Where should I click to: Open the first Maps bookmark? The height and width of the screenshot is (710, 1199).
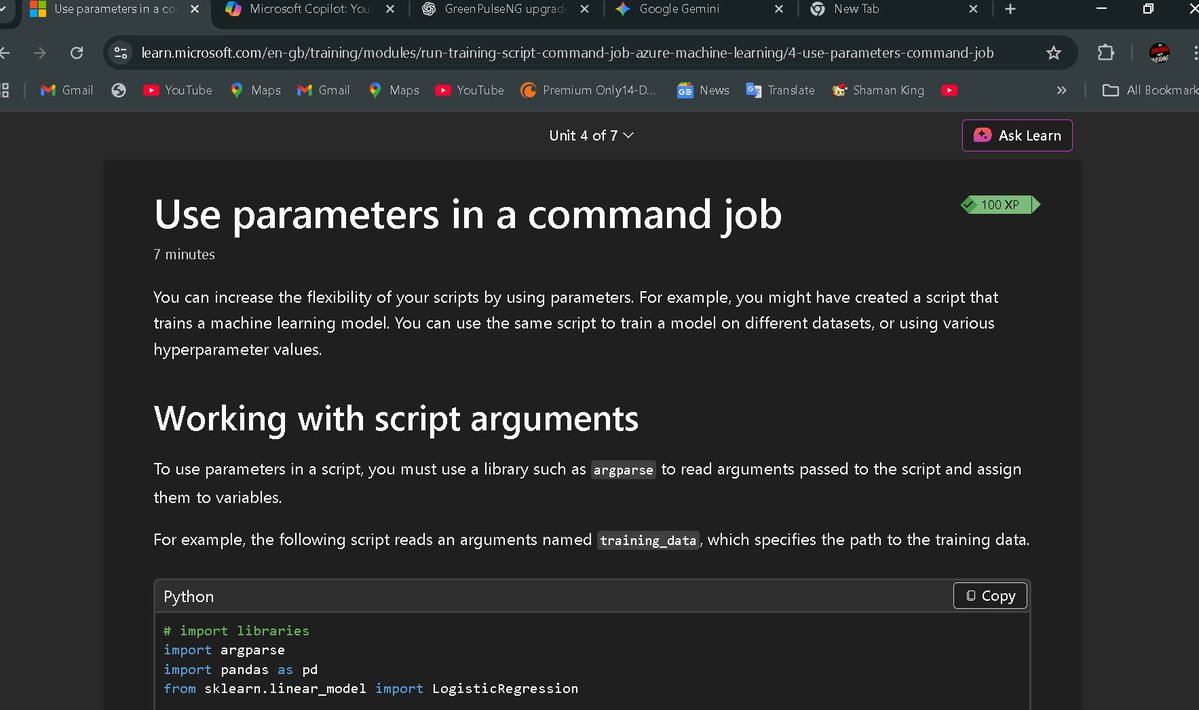[x=255, y=90]
